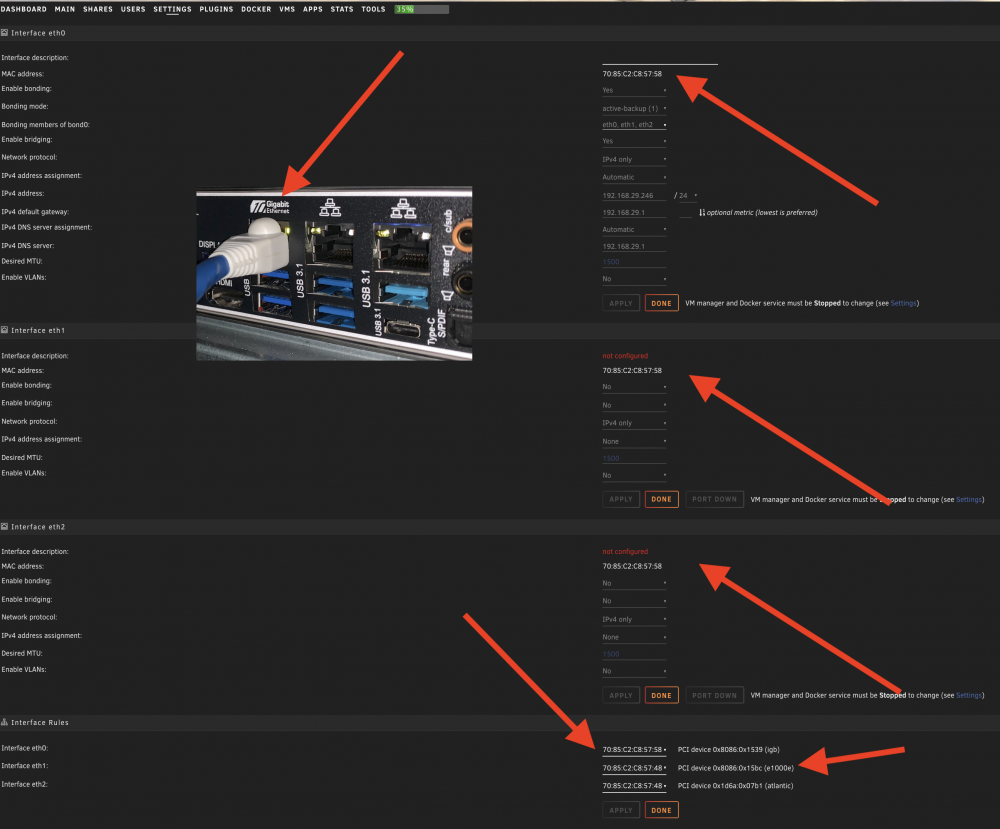Open the /24 subnet mask dropdown
The width and height of the screenshot is (1000, 829).
689,196
